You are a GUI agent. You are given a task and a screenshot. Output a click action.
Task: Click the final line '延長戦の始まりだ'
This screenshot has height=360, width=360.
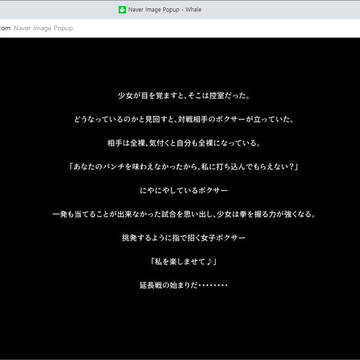coord(184,285)
